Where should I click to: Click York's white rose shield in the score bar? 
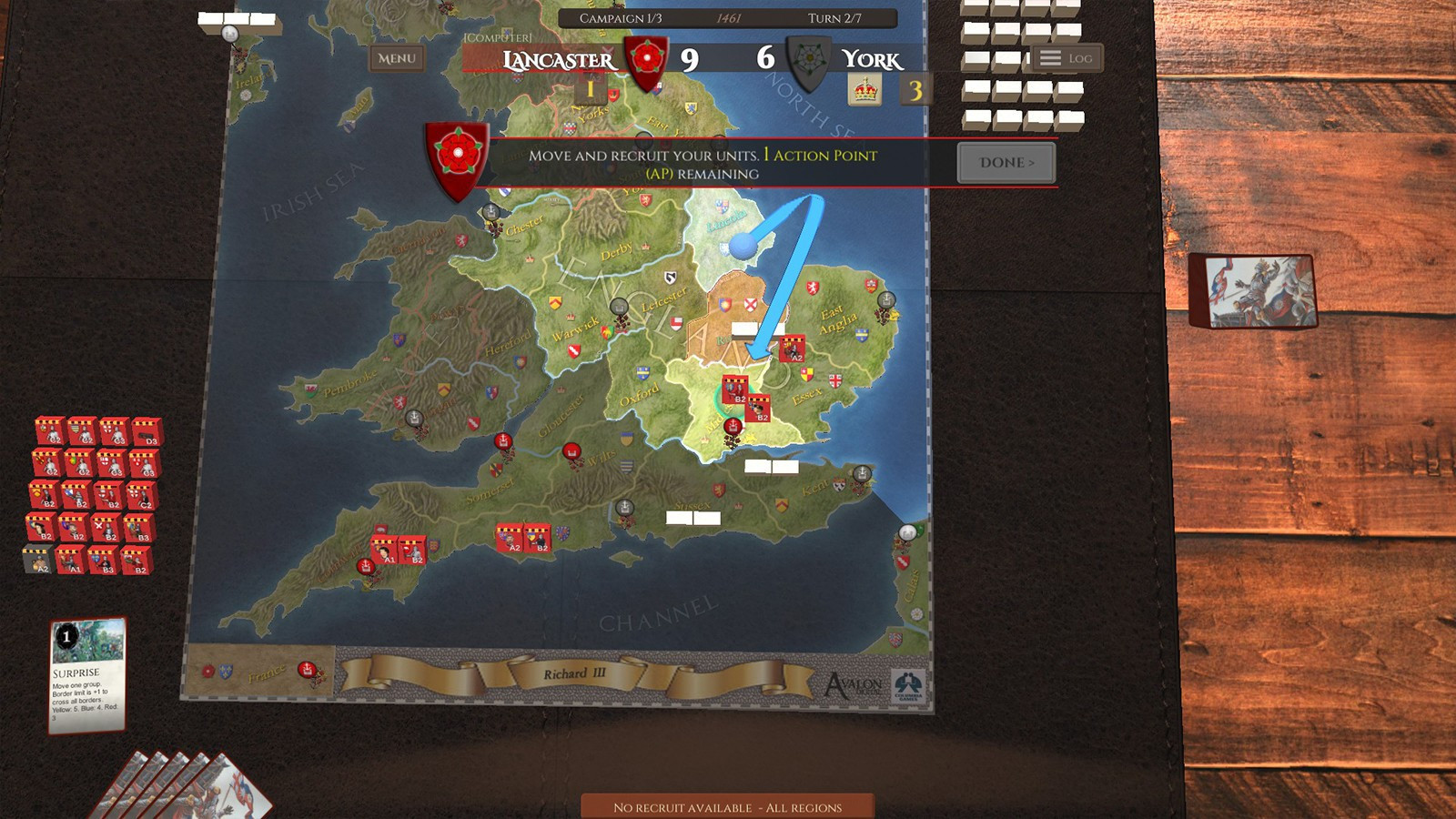pyautogui.click(x=808, y=62)
